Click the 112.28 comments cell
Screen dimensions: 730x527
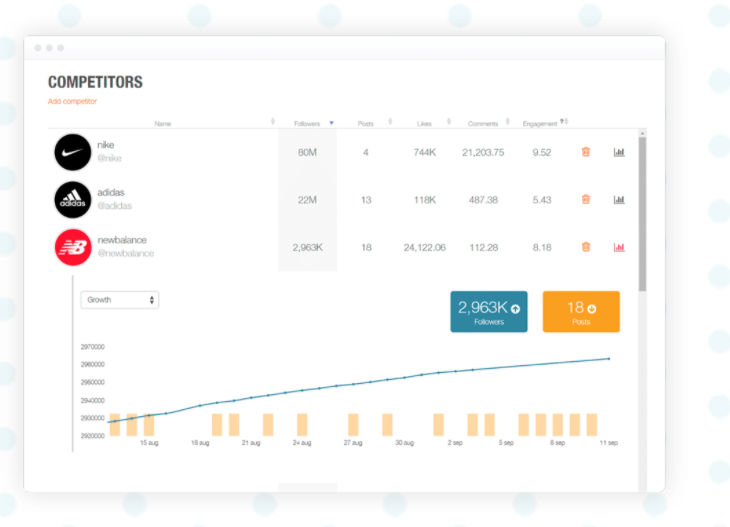[483, 247]
